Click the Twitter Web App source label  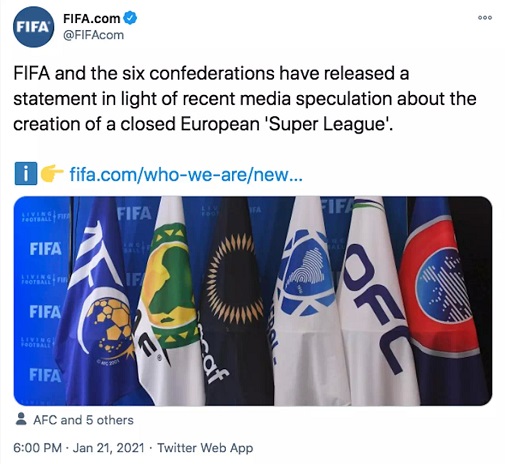tap(205, 448)
